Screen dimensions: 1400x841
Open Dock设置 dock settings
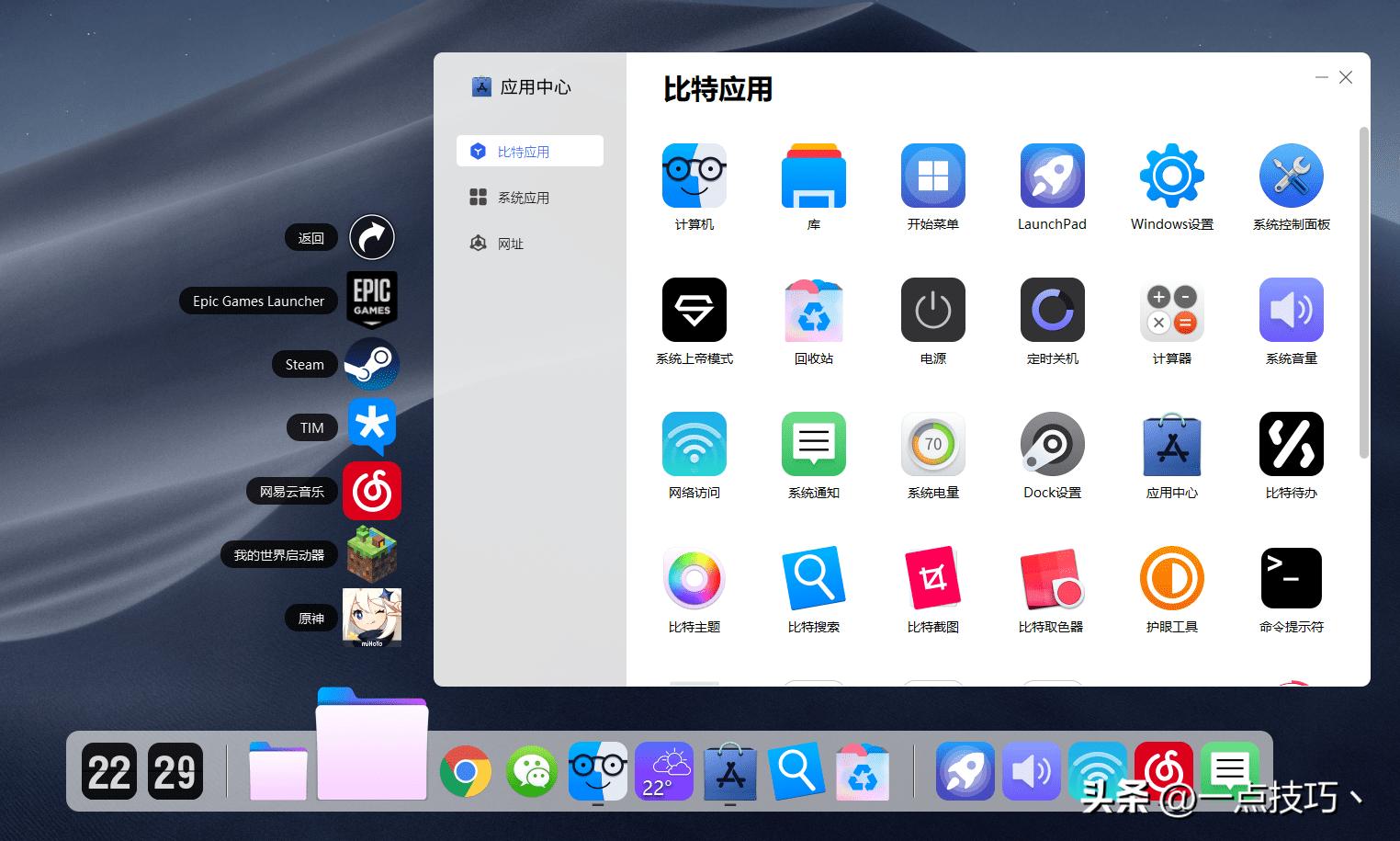1052,444
